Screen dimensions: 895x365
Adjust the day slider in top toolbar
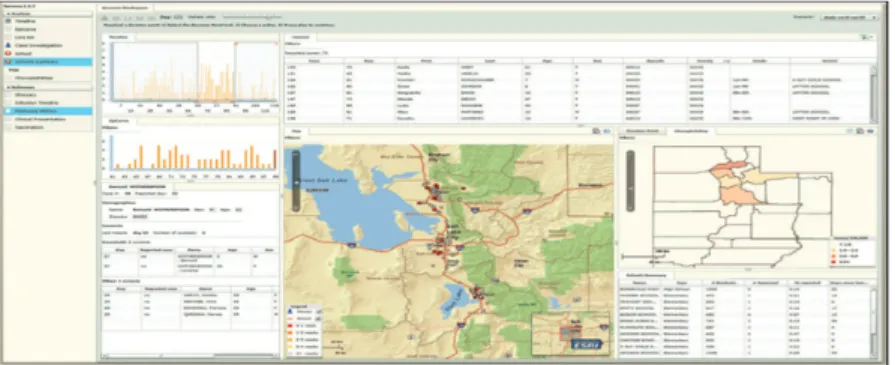(x=251, y=18)
